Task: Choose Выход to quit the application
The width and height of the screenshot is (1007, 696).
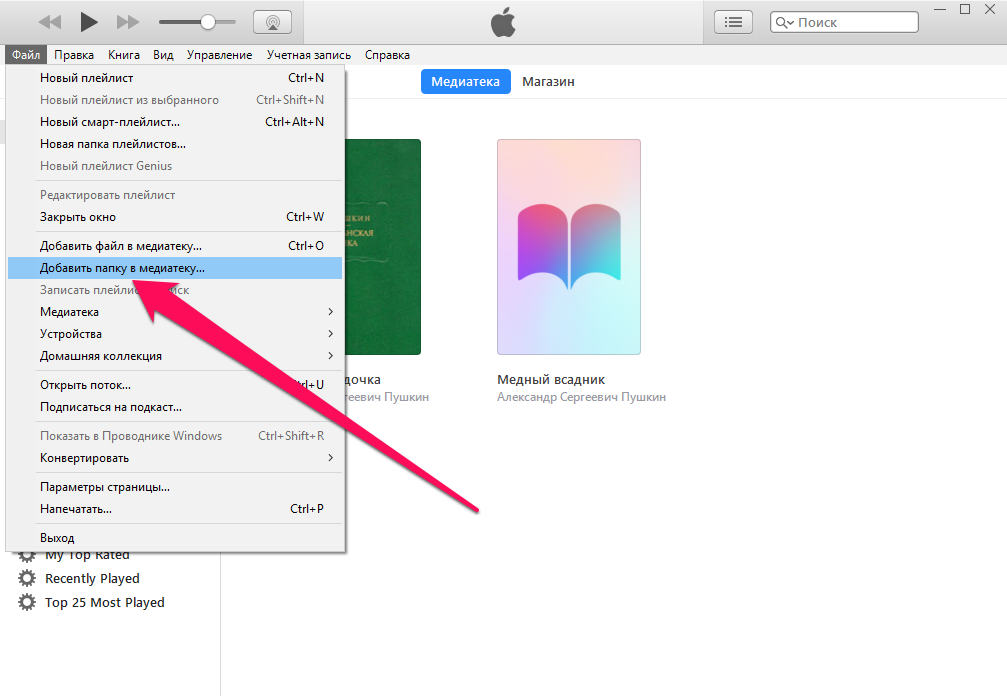Action: [57, 538]
